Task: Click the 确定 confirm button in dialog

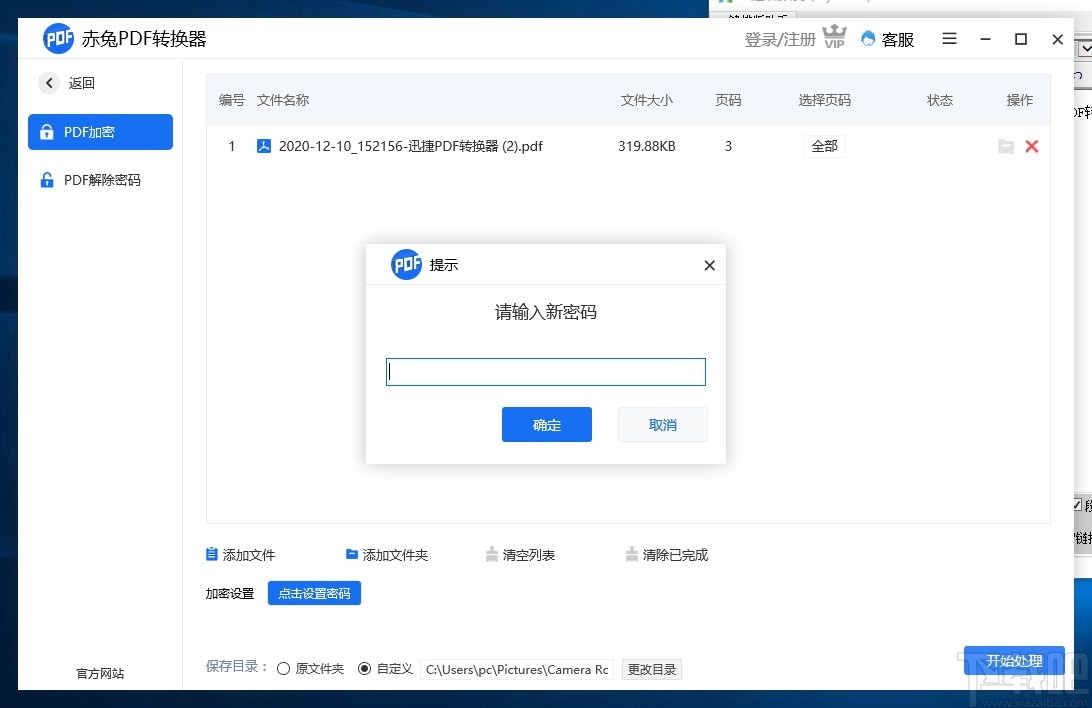Action: [x=546, y=424]
